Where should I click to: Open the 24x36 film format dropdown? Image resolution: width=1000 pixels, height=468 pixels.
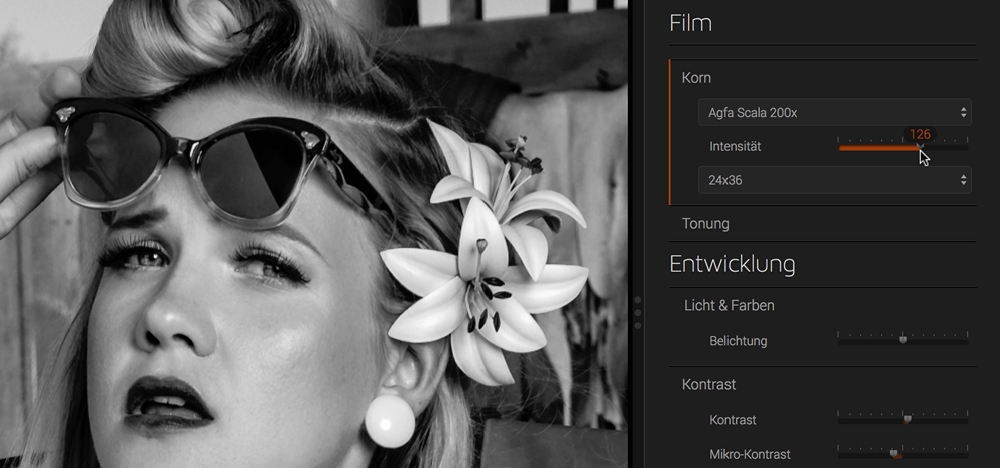[834, 181]
